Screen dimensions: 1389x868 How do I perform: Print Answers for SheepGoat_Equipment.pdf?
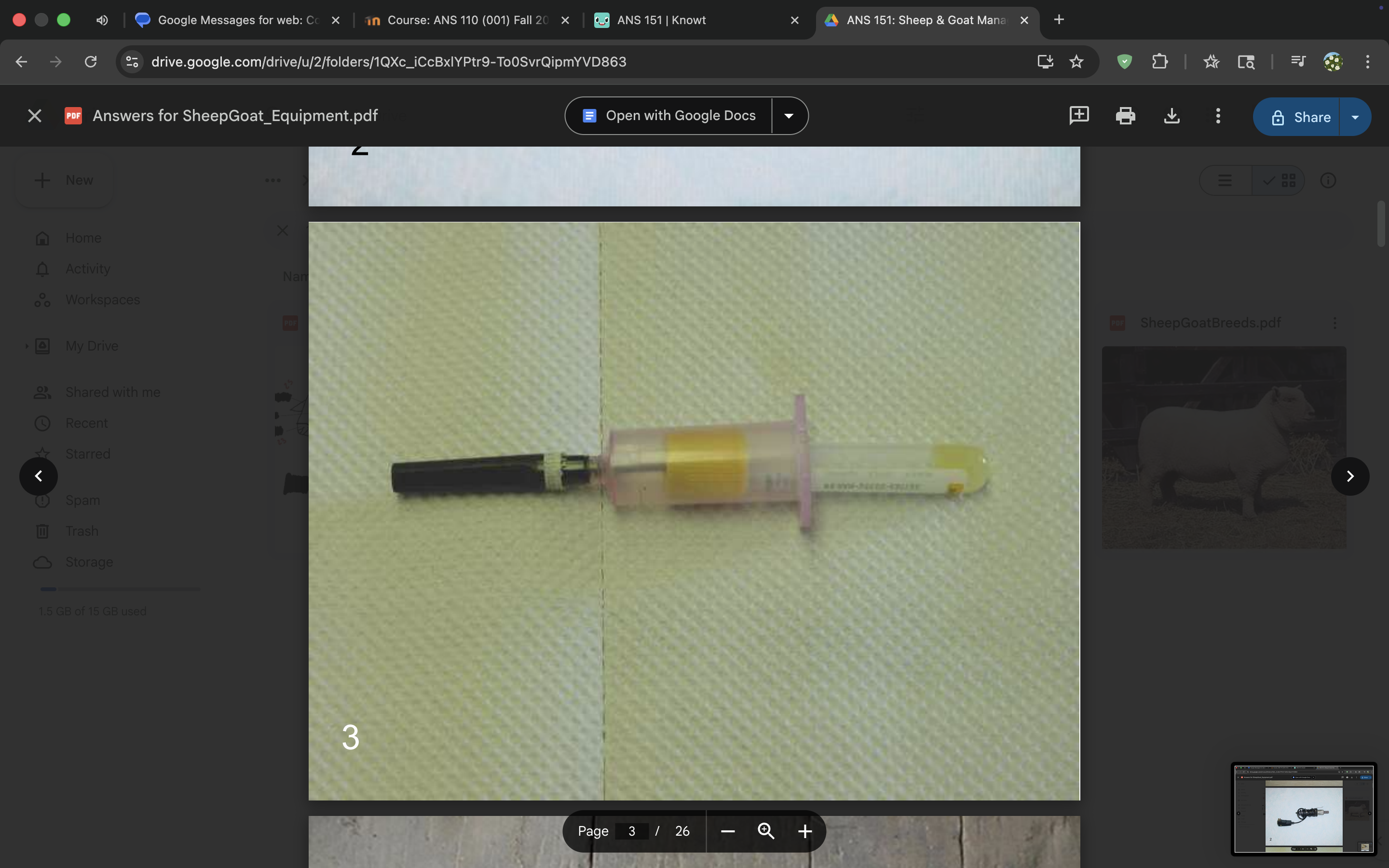pyautogui.click(x=1126, y=116)
